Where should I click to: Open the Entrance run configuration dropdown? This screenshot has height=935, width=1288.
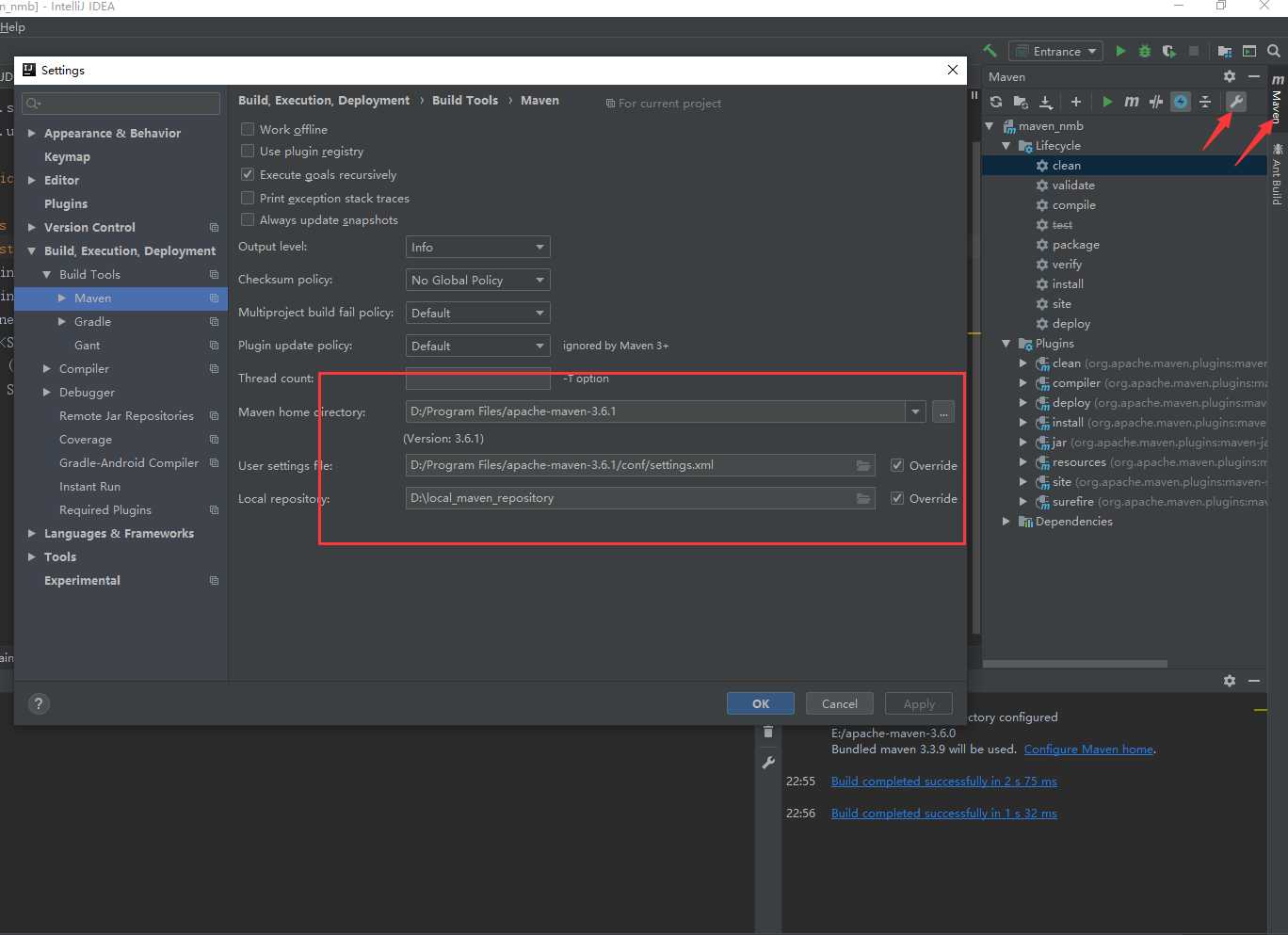click(x=1055, y=51)
